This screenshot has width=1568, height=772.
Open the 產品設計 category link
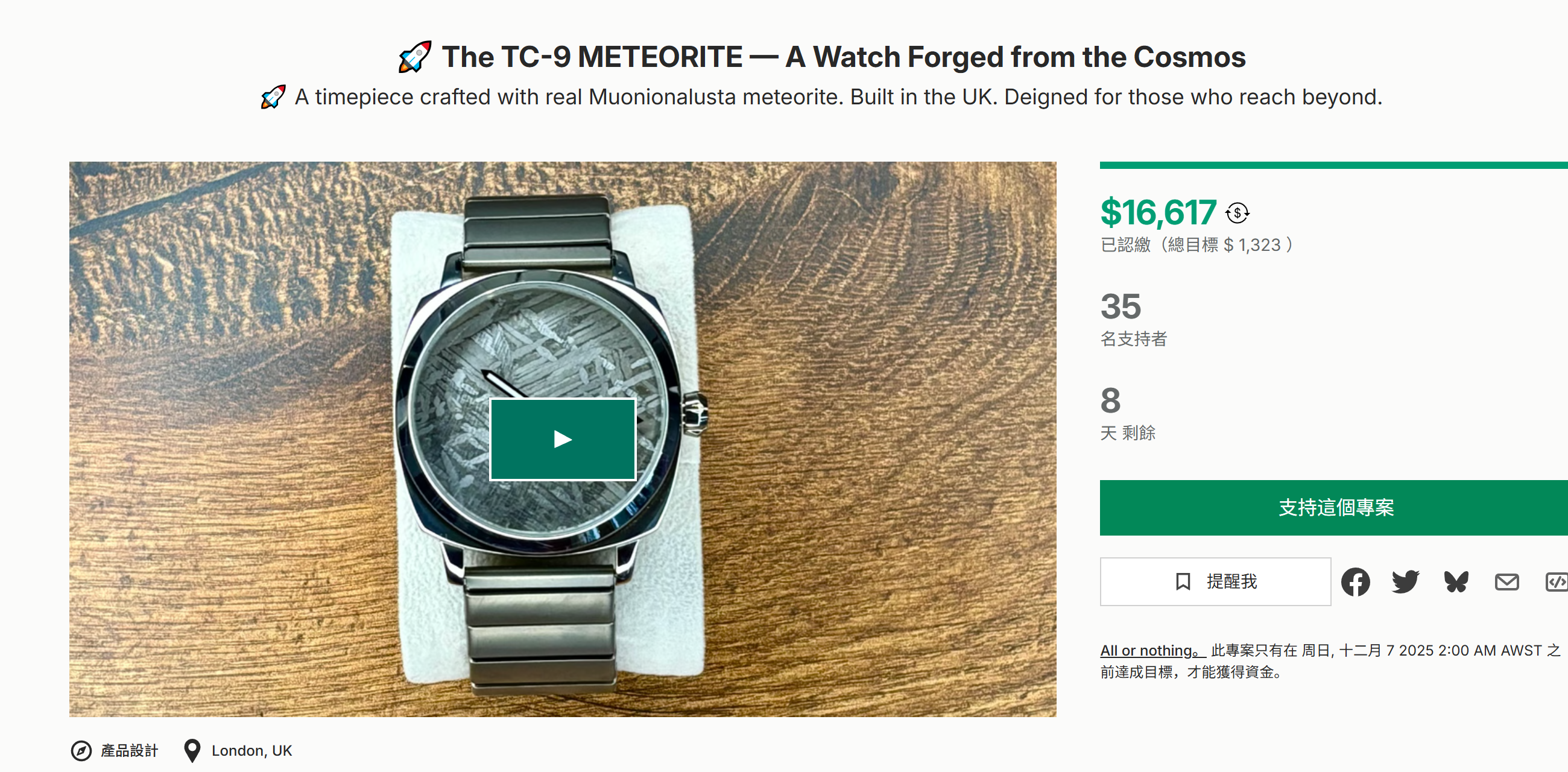click(129, 751)
